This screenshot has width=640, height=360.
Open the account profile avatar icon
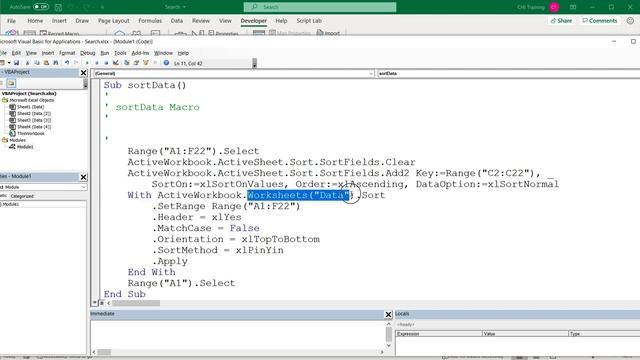(x=554, y=7)
